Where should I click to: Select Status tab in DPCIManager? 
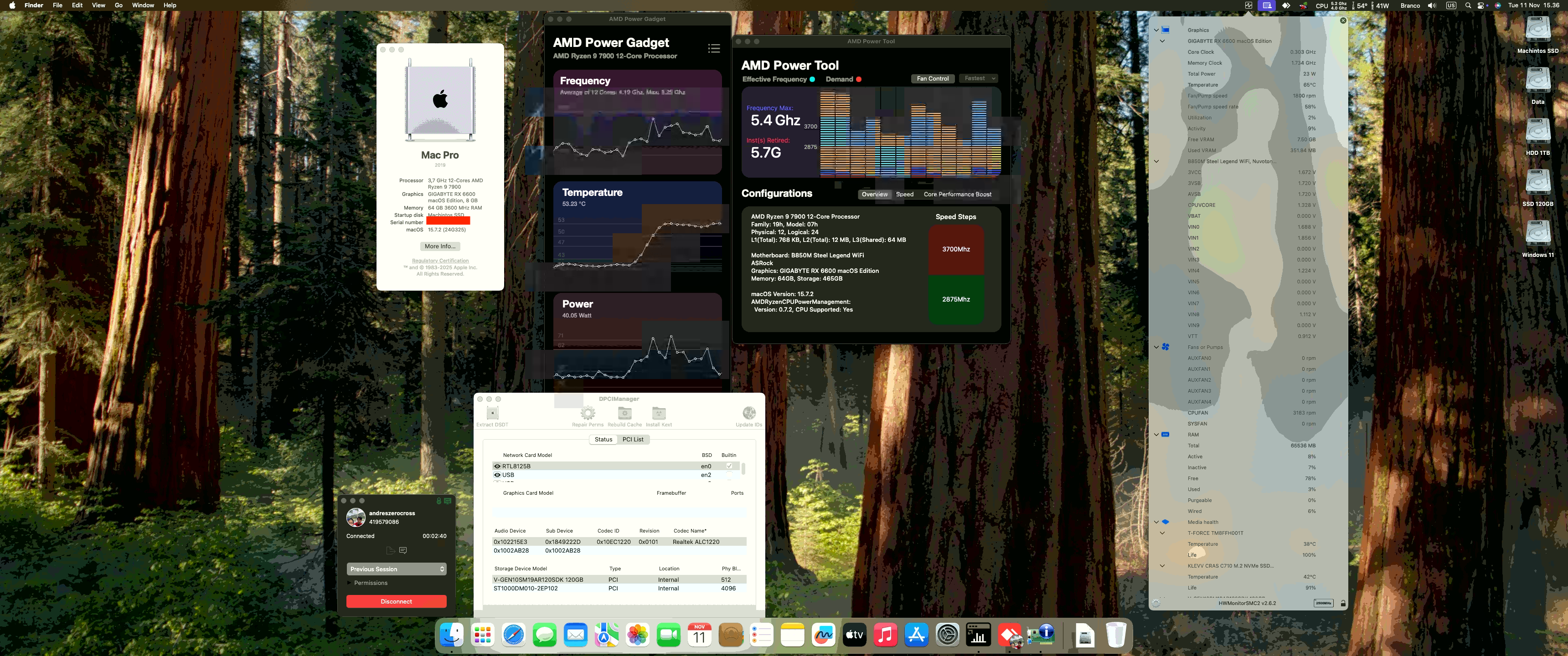[603, 439]
